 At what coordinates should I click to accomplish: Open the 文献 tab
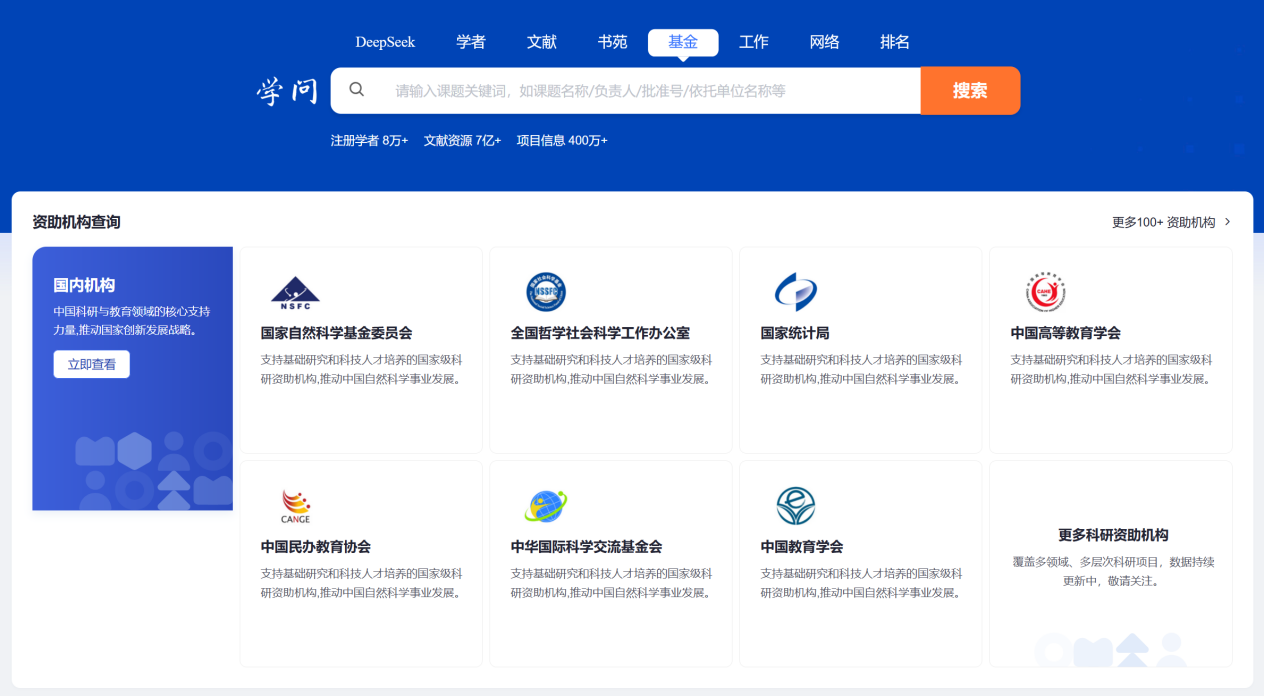(x=542, y=42)
